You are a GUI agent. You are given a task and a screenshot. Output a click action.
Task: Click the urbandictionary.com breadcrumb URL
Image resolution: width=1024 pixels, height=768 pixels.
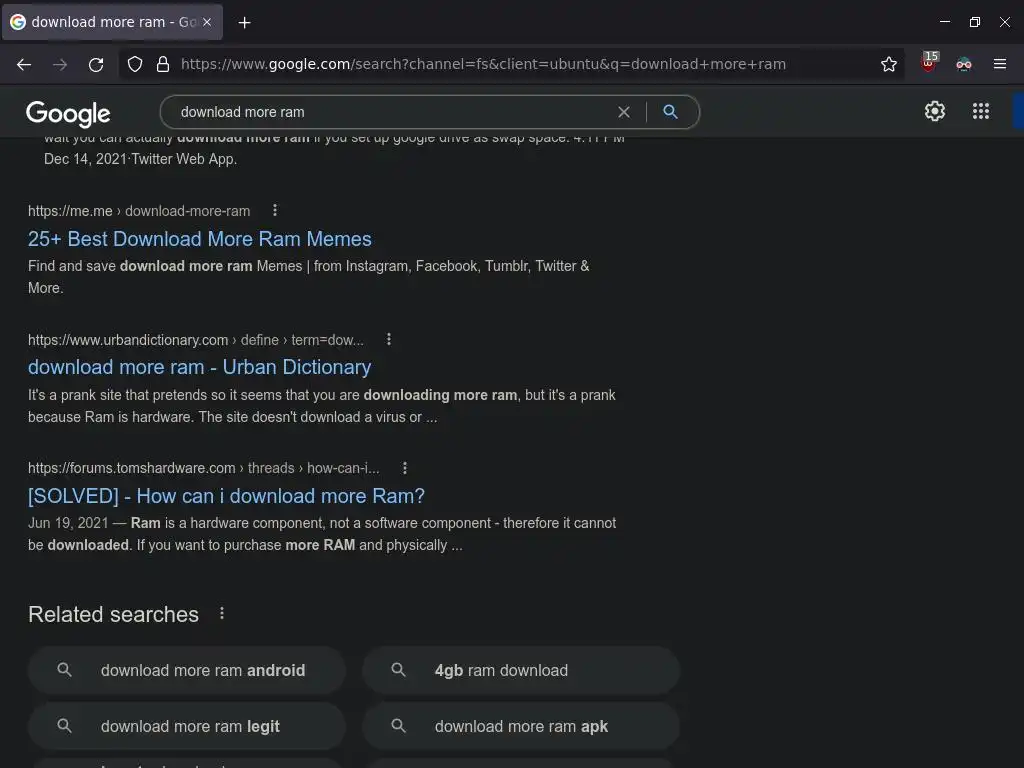196,340
